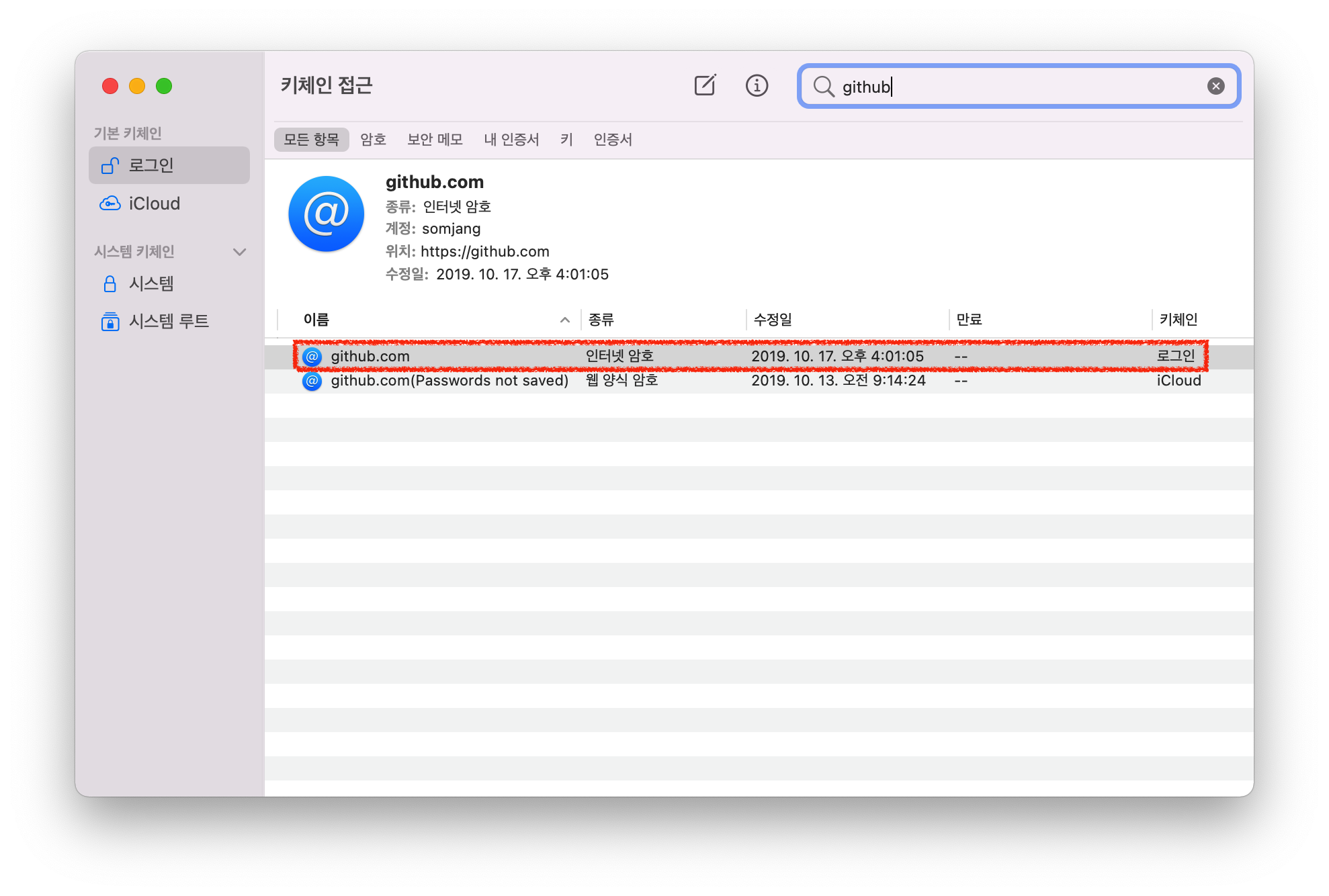Image resolution: width=1329 pixels, height=896 pixels.
Task: Switch to the 모든 항목 tab
Action: pyautogui.click(x=311, y=140)
